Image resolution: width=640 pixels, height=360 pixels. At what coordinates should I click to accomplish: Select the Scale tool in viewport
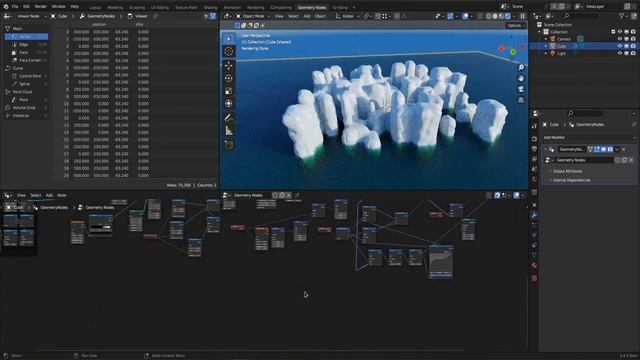229,91
